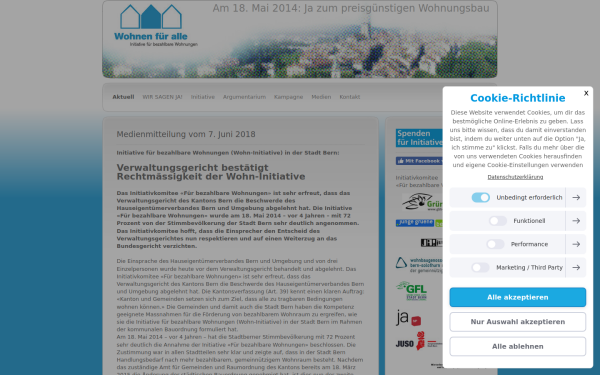Viewport: 600px width, 375px height.
Task: Open the WIR SAGEN JA! menu item
Action: point(162,97)
